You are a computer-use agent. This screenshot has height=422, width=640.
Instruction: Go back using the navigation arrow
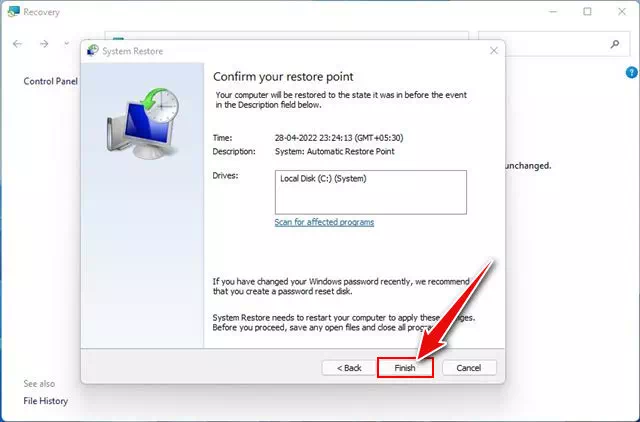click(18, 44)
